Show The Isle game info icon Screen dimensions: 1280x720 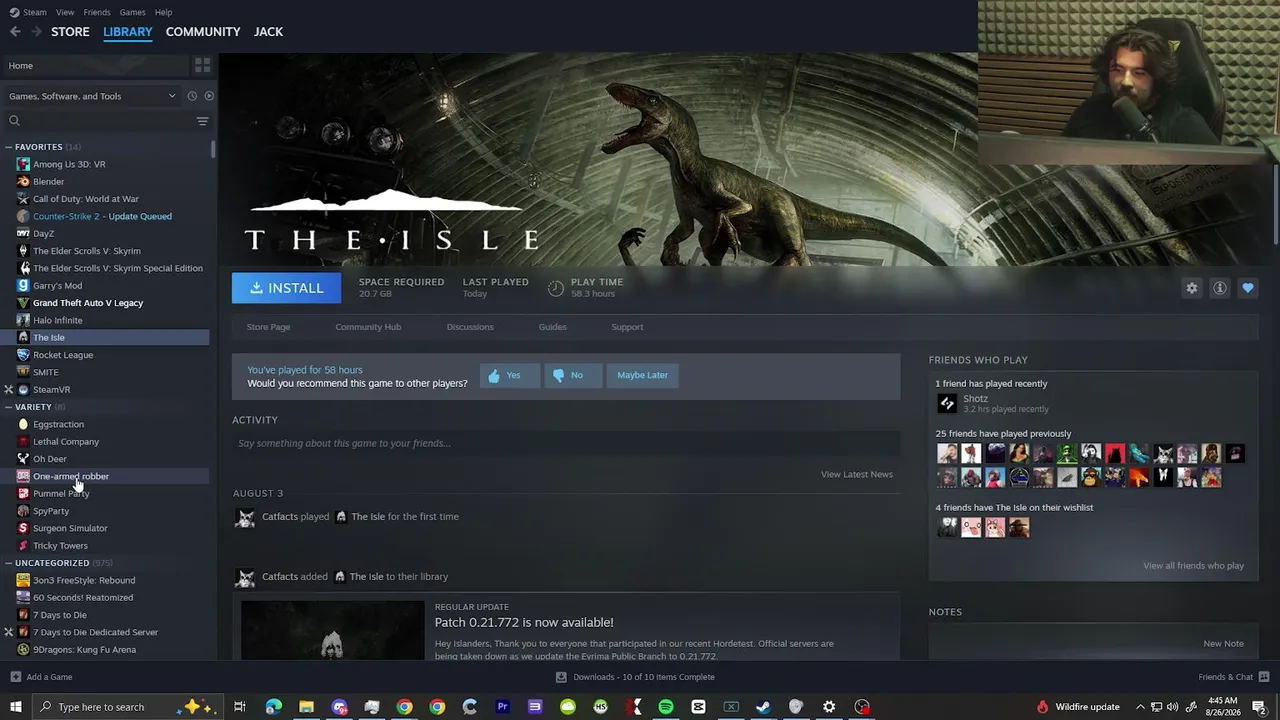click(1220, 288)
